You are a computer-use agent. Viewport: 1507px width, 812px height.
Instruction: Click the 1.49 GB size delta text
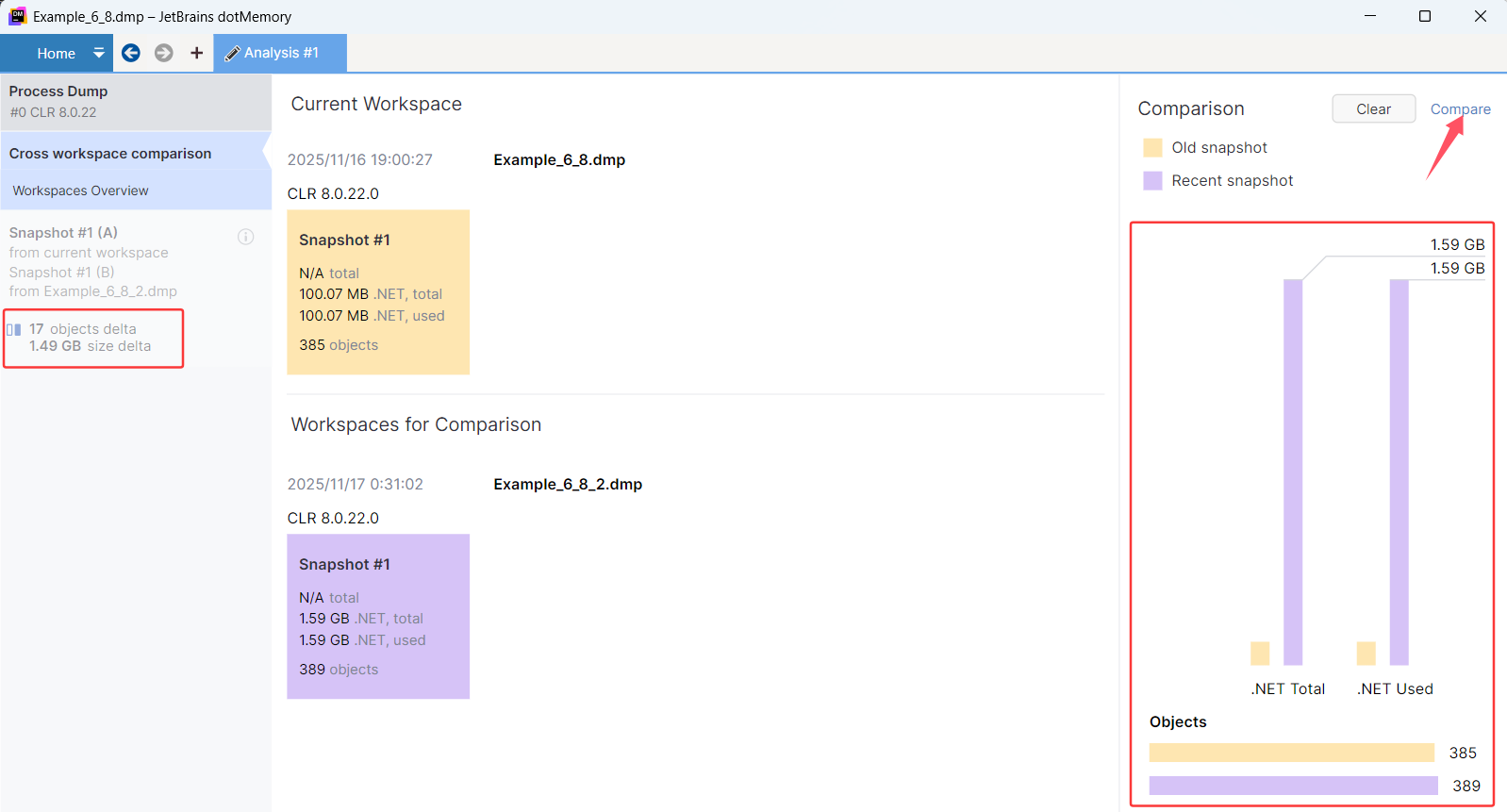click(90, 346)
